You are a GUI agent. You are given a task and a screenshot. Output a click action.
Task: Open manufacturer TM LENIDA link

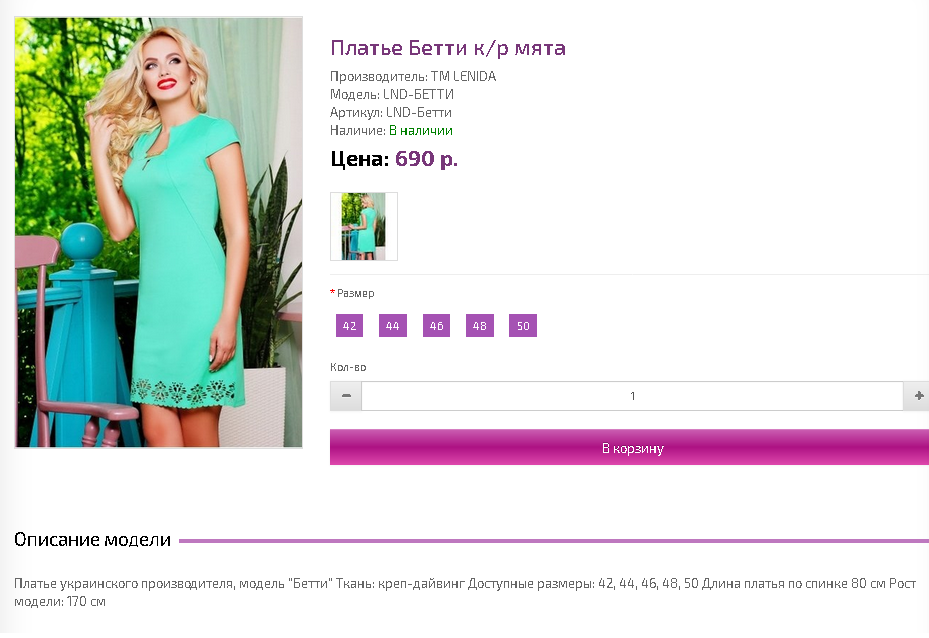coord(463,76)
